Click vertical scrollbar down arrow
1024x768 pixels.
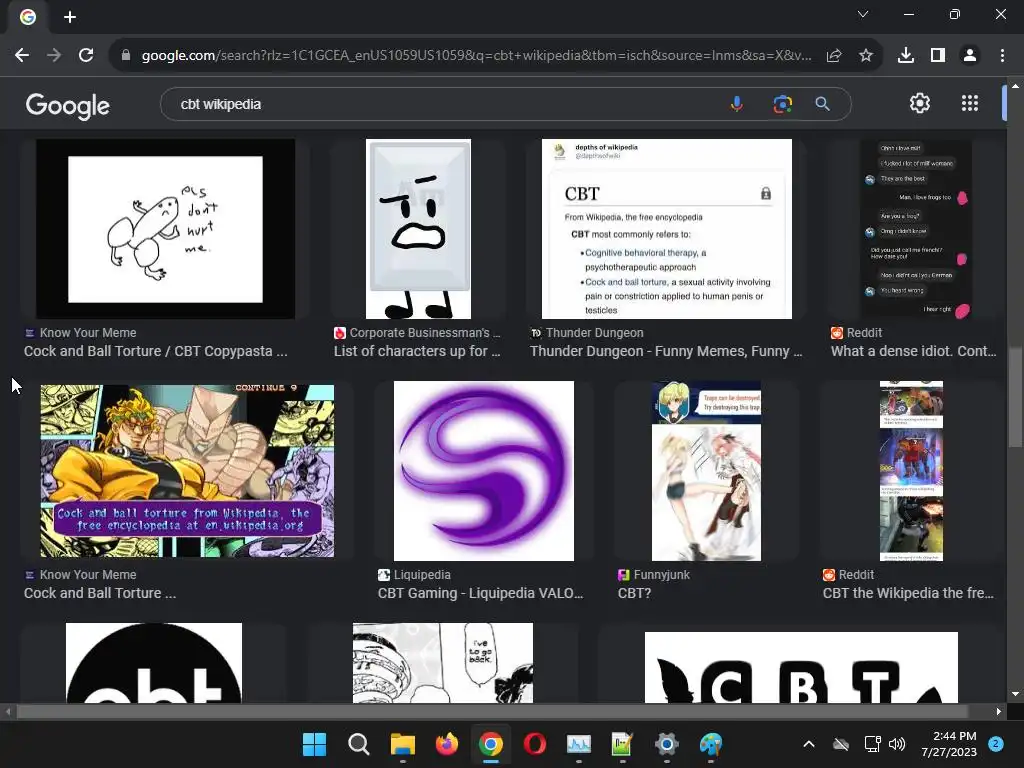1015,694
